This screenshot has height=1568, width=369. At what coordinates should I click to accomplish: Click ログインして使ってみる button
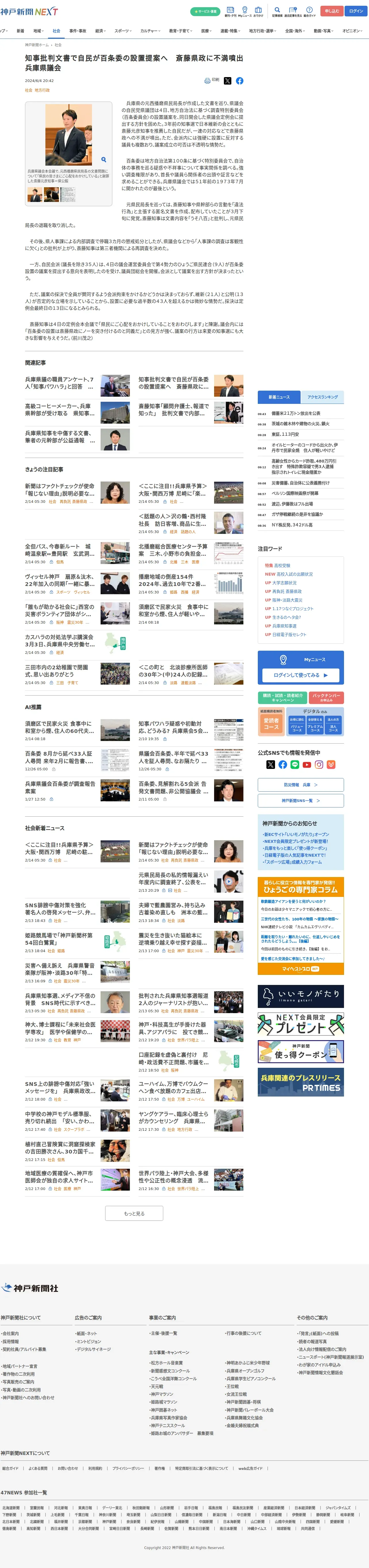tap(301, 675)
